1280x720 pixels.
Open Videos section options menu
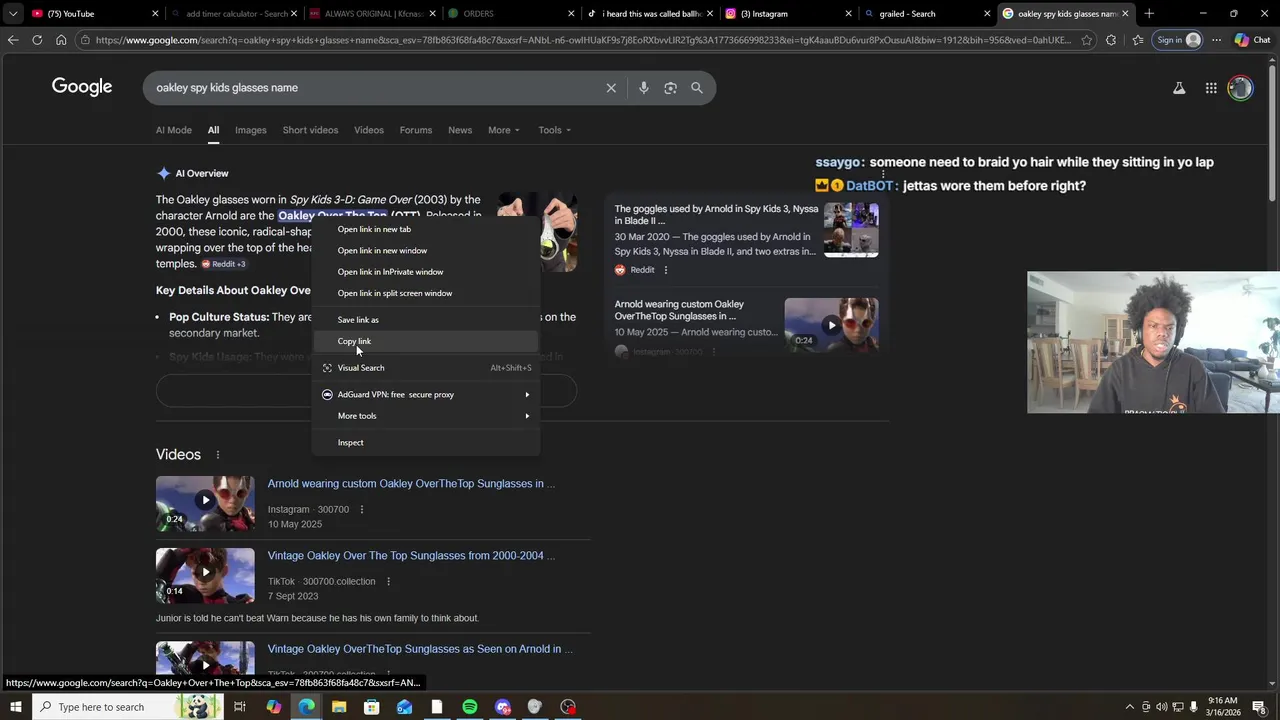(217, 455)
